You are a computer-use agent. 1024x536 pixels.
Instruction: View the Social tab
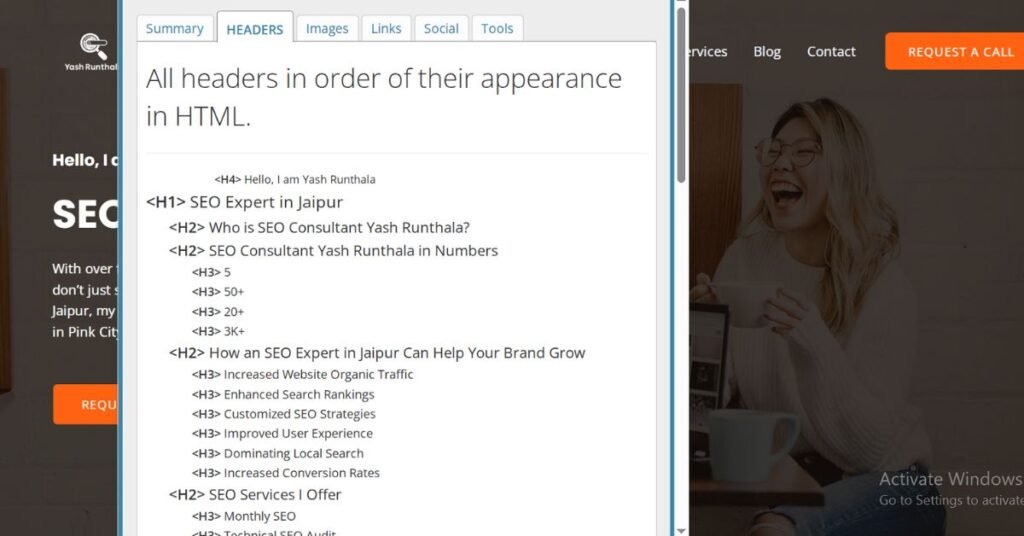(x=441, y=29)
